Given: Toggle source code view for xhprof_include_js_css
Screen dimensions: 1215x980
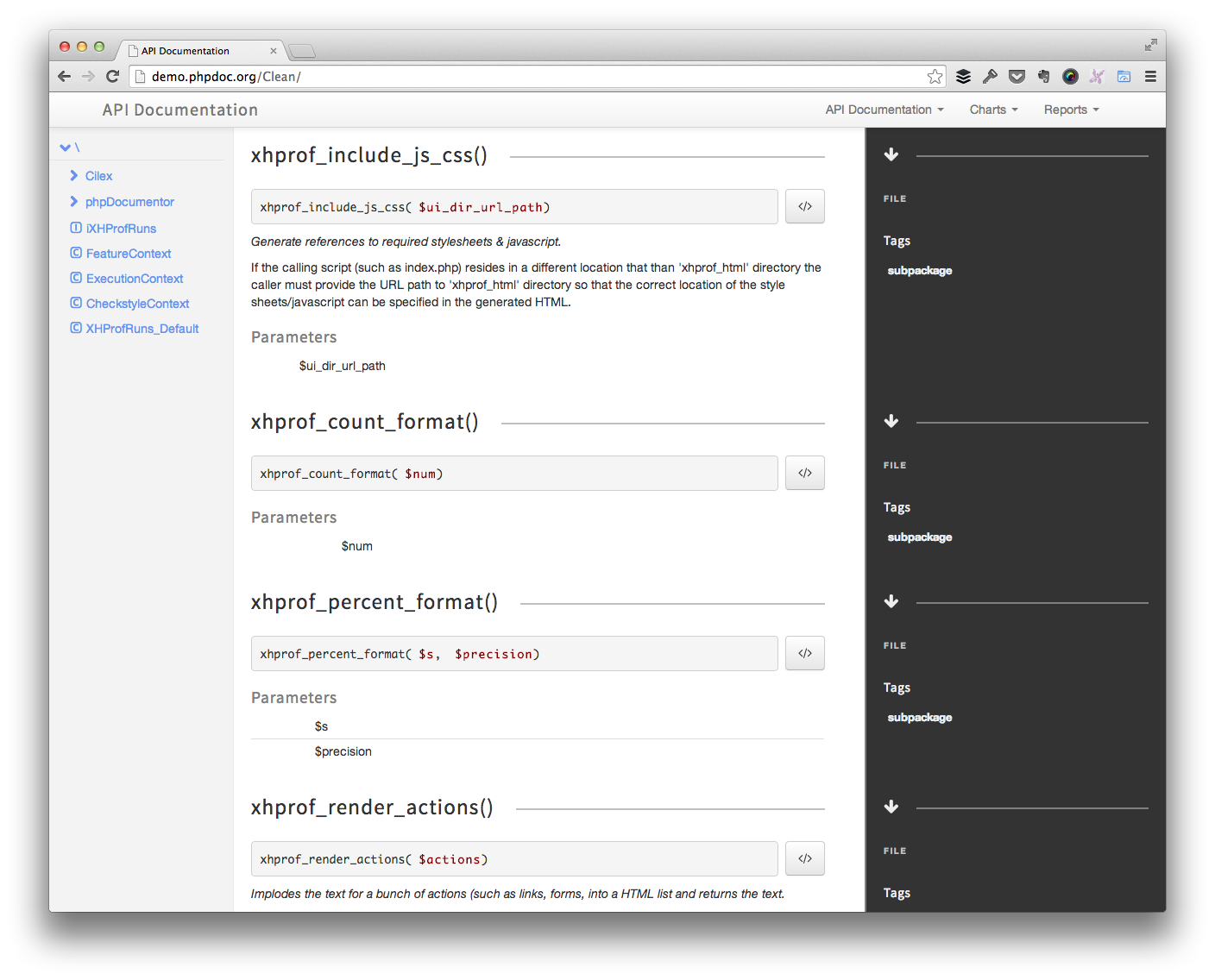Looking at the screenshot, I should (804, 206).
